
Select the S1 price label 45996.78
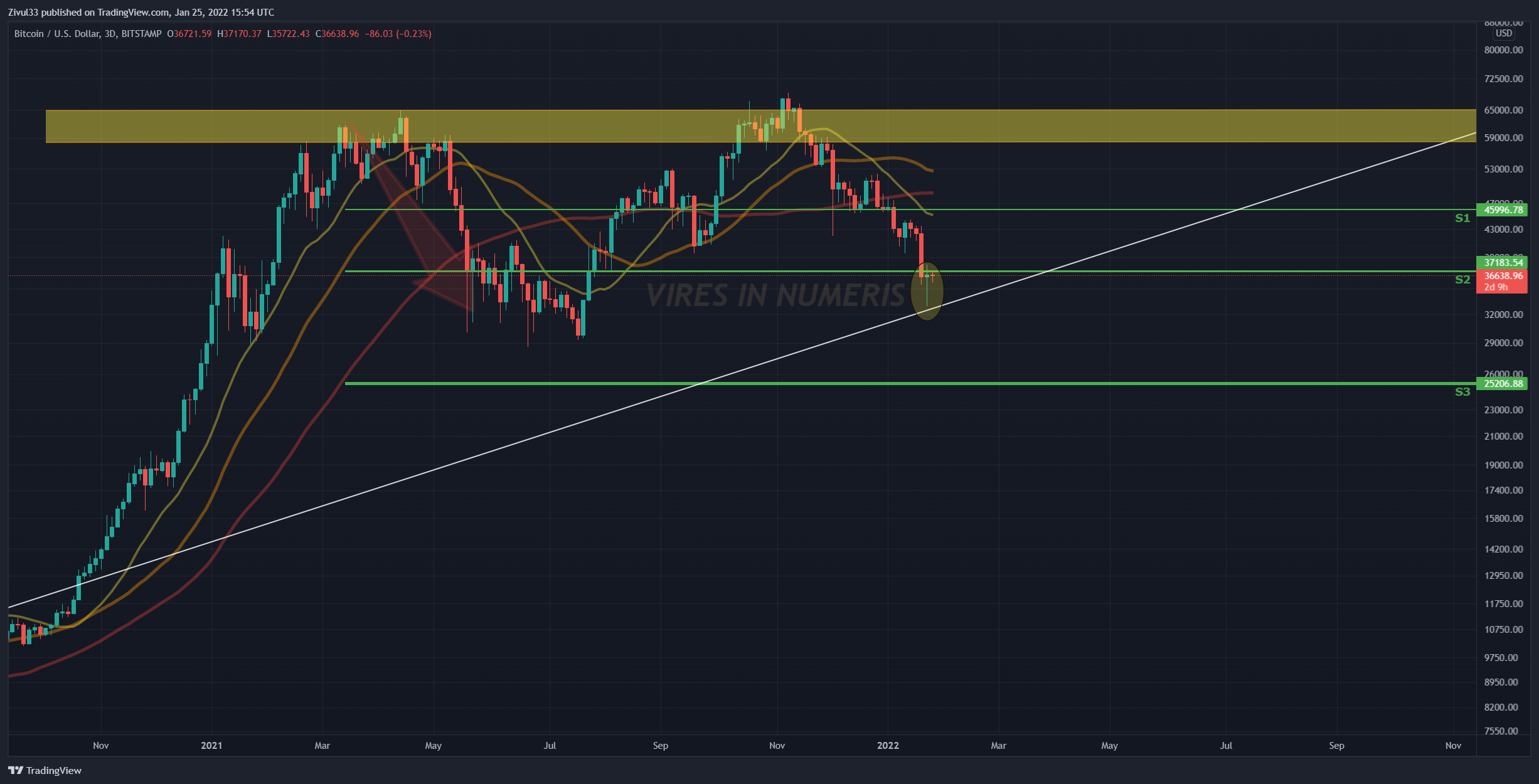pos(1502,210)
